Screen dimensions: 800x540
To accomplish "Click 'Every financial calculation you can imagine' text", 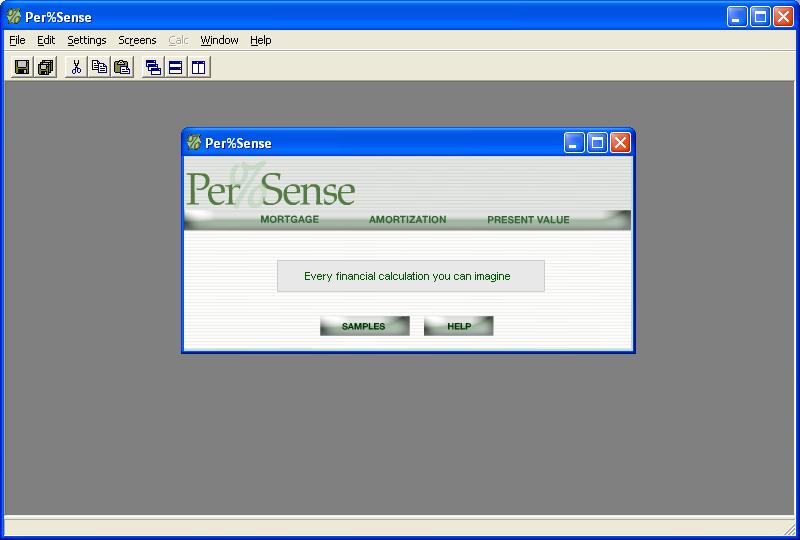I will [407, 276].
